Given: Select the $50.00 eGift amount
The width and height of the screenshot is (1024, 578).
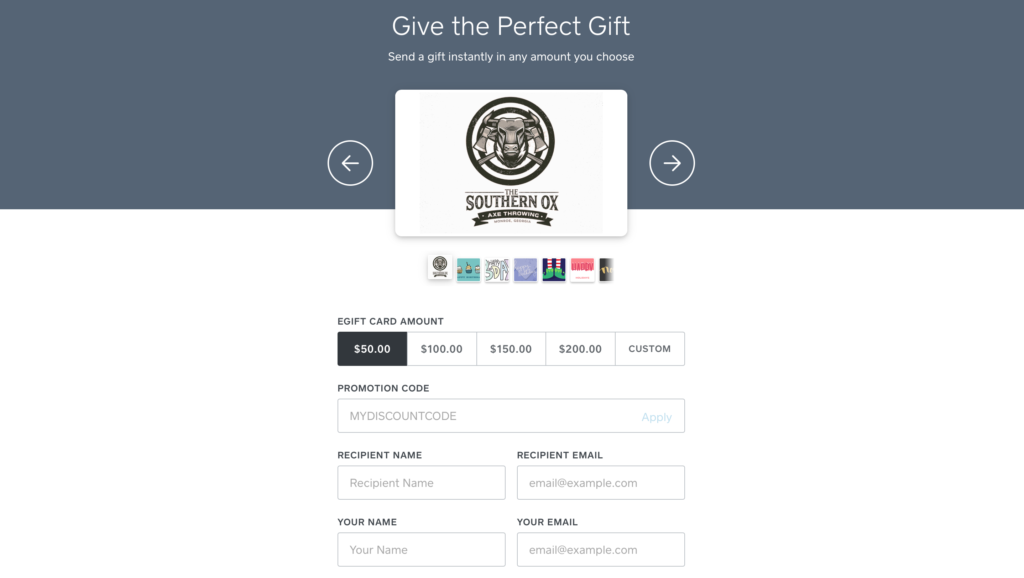Looking at the screenshot, I should tap(372, 349).
